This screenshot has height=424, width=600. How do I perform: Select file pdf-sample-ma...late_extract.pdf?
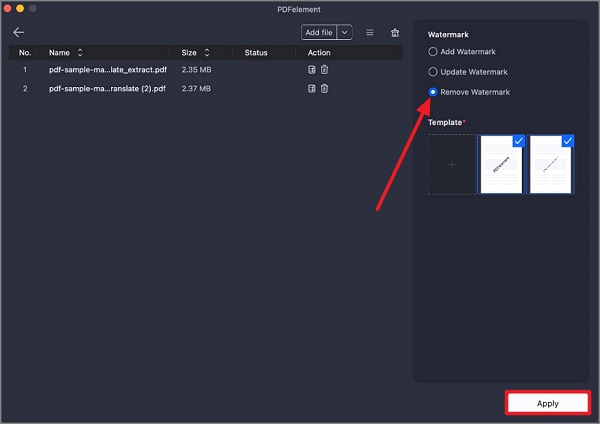tap(108, 70)
